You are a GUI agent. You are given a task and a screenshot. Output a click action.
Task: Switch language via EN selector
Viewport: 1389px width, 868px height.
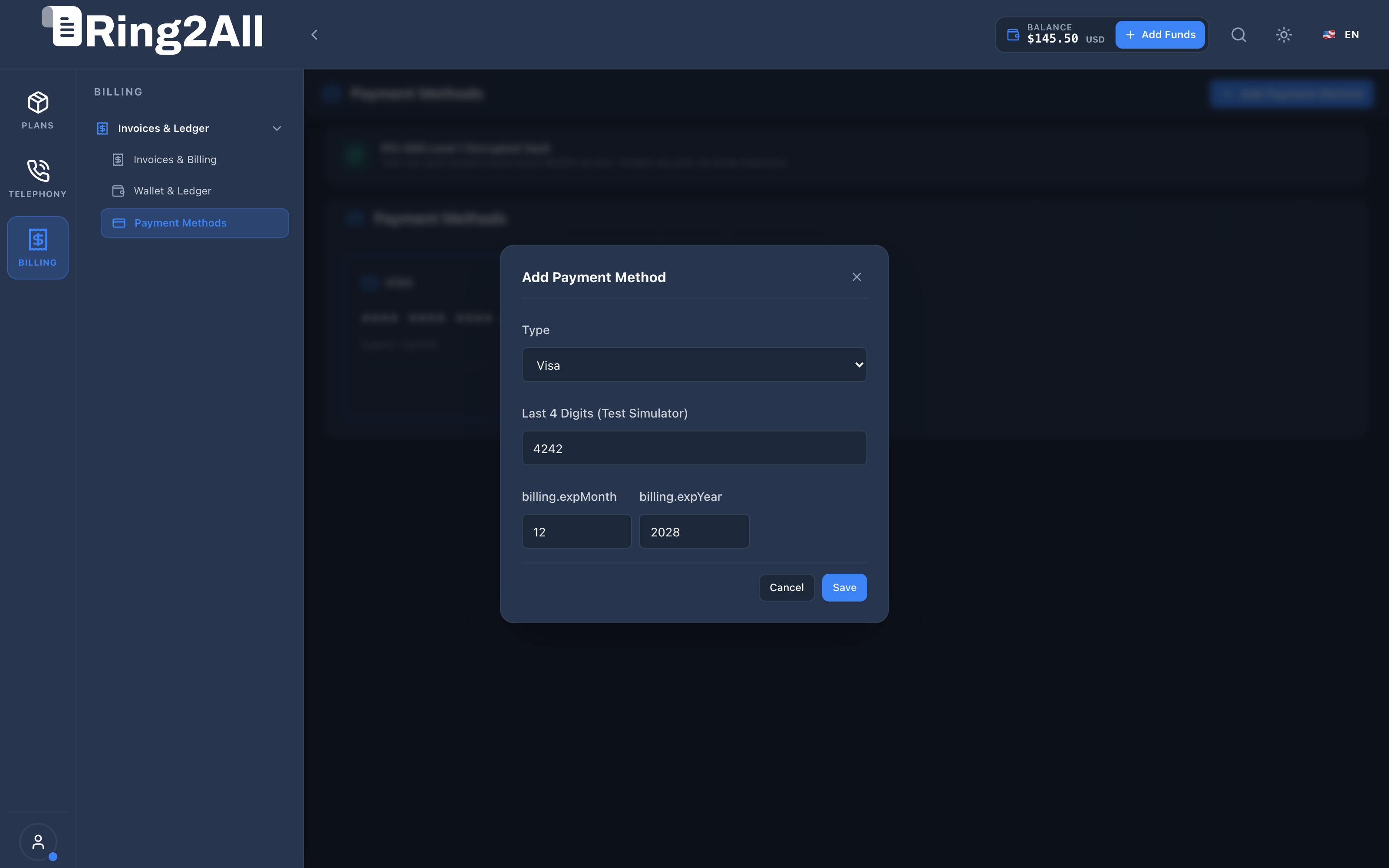pos(1341,34)
